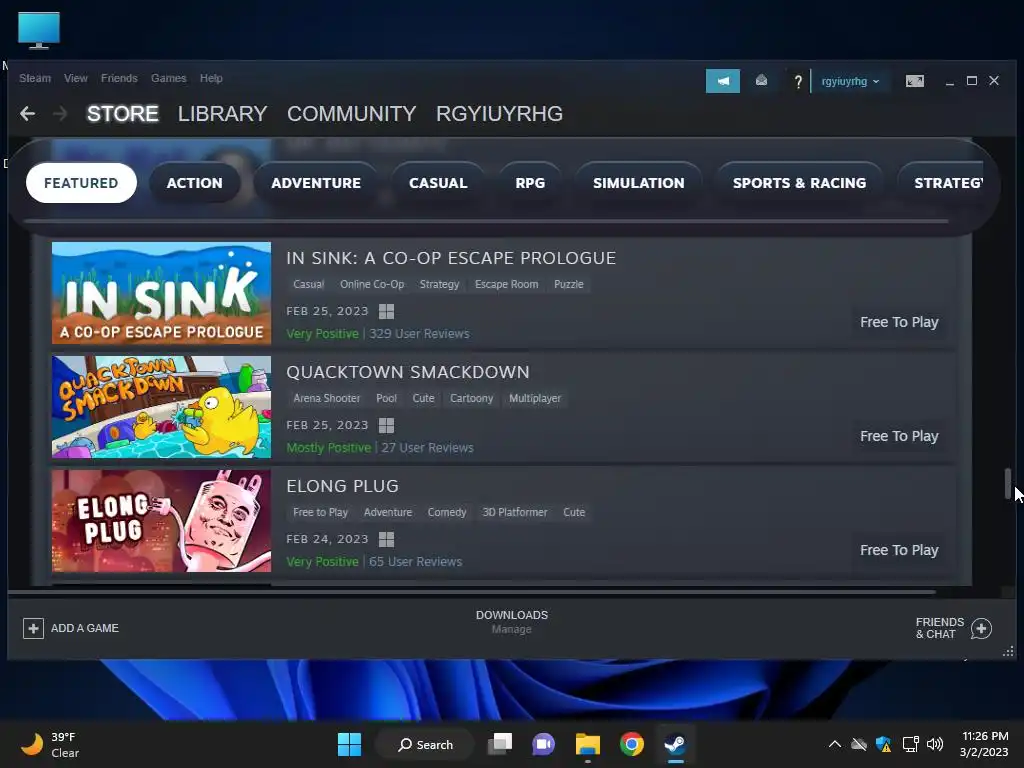Click Windows platform icon for In Sink

pyautogui.click(x=387, y=312)
